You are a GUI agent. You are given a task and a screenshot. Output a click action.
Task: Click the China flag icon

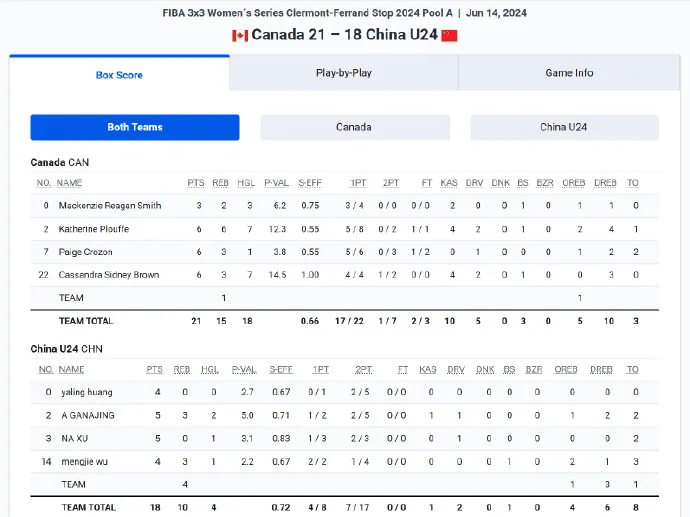(449, 35)
